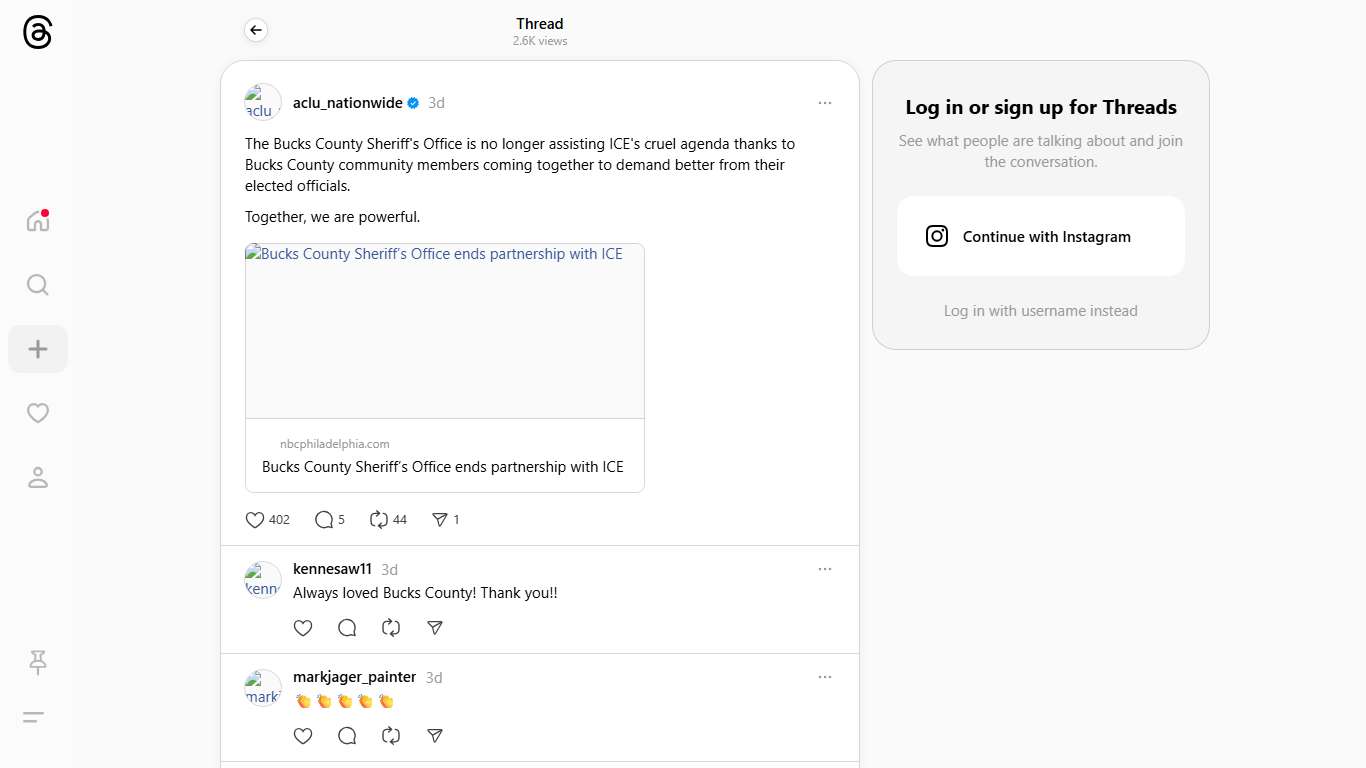Open the hamburger More menu in sidebar
1366x768 pixels.
34,717
